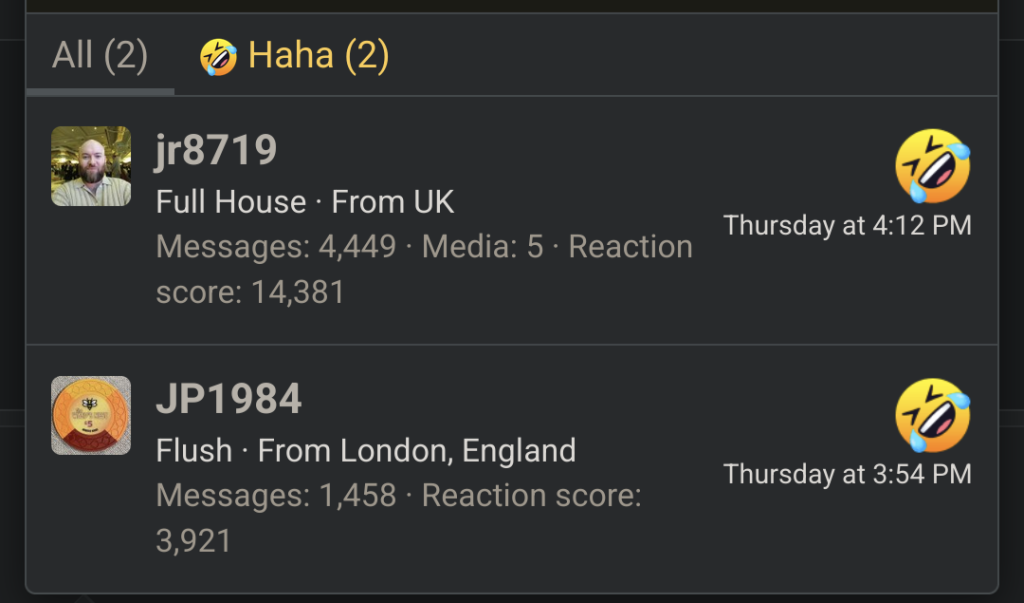Screen dimensions: 1024x603
Task: Switch to the All (2) tab
Action: click(x=100, y=56)
